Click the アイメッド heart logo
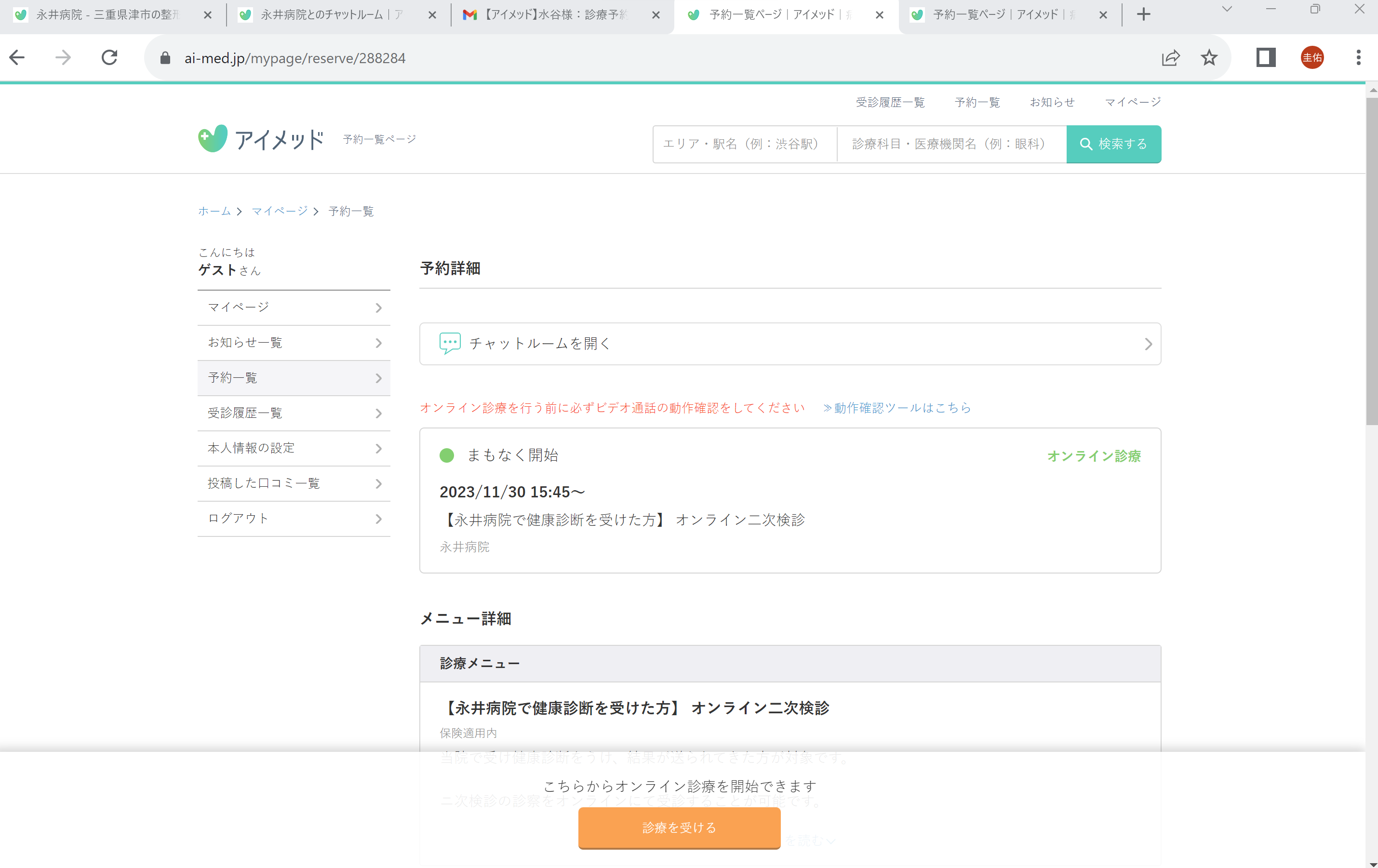The height and width of the screenshot is (868, 1378). click(212, 139)
